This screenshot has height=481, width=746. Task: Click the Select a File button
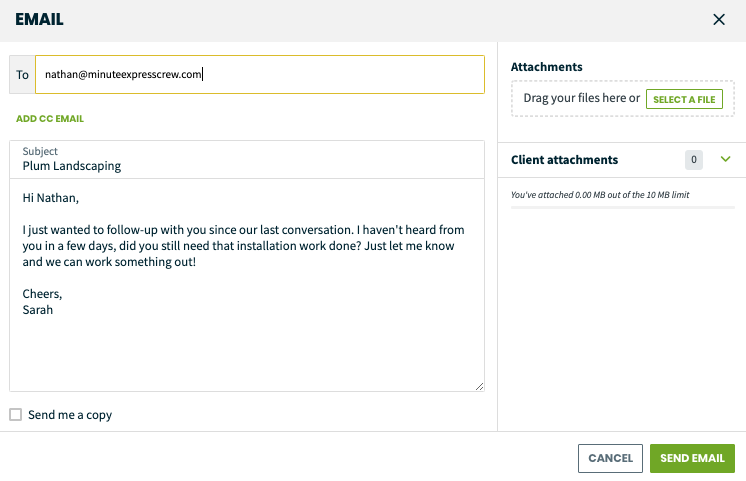[x=684, y=99]
